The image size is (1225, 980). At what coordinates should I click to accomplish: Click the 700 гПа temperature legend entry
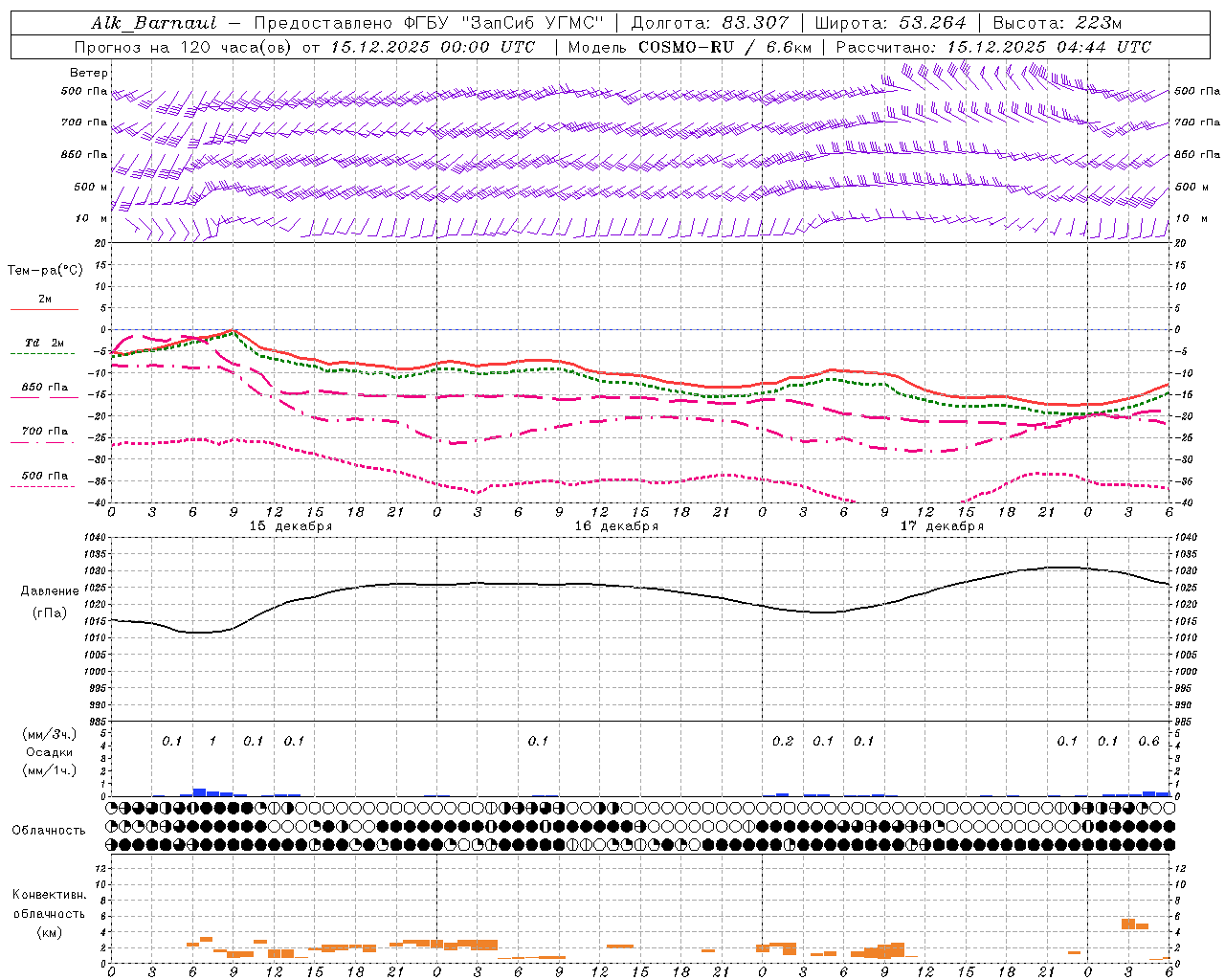(x=45, y=432)
